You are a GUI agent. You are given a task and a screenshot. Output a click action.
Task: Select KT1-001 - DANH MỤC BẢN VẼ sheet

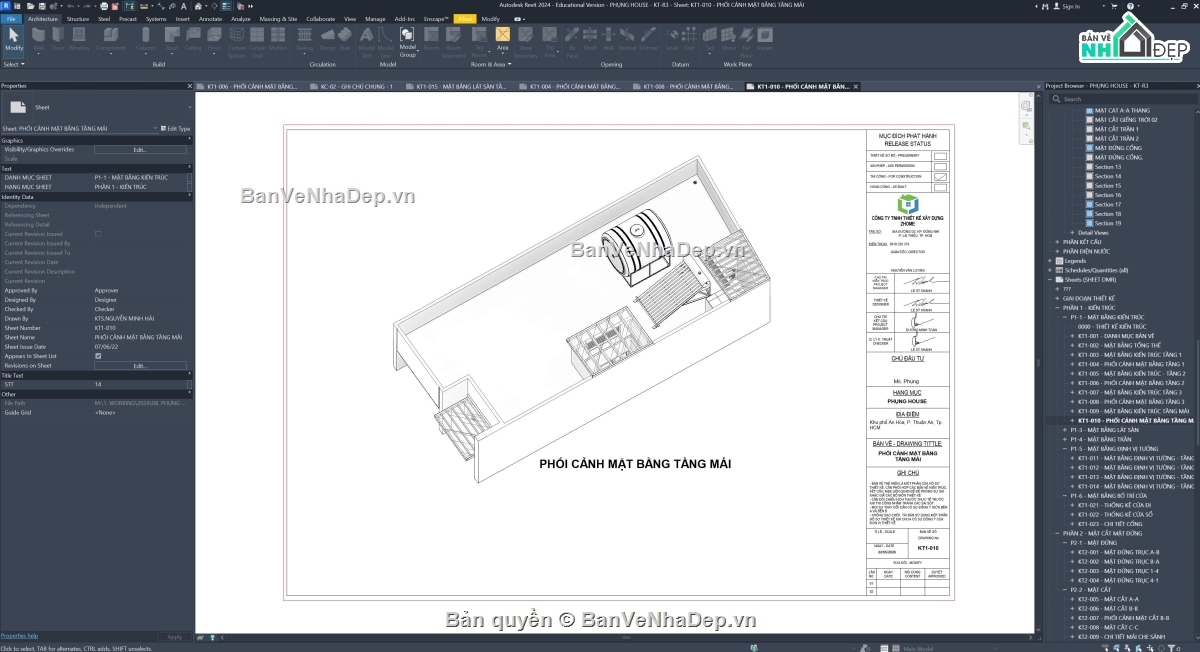pos(1116,336)
